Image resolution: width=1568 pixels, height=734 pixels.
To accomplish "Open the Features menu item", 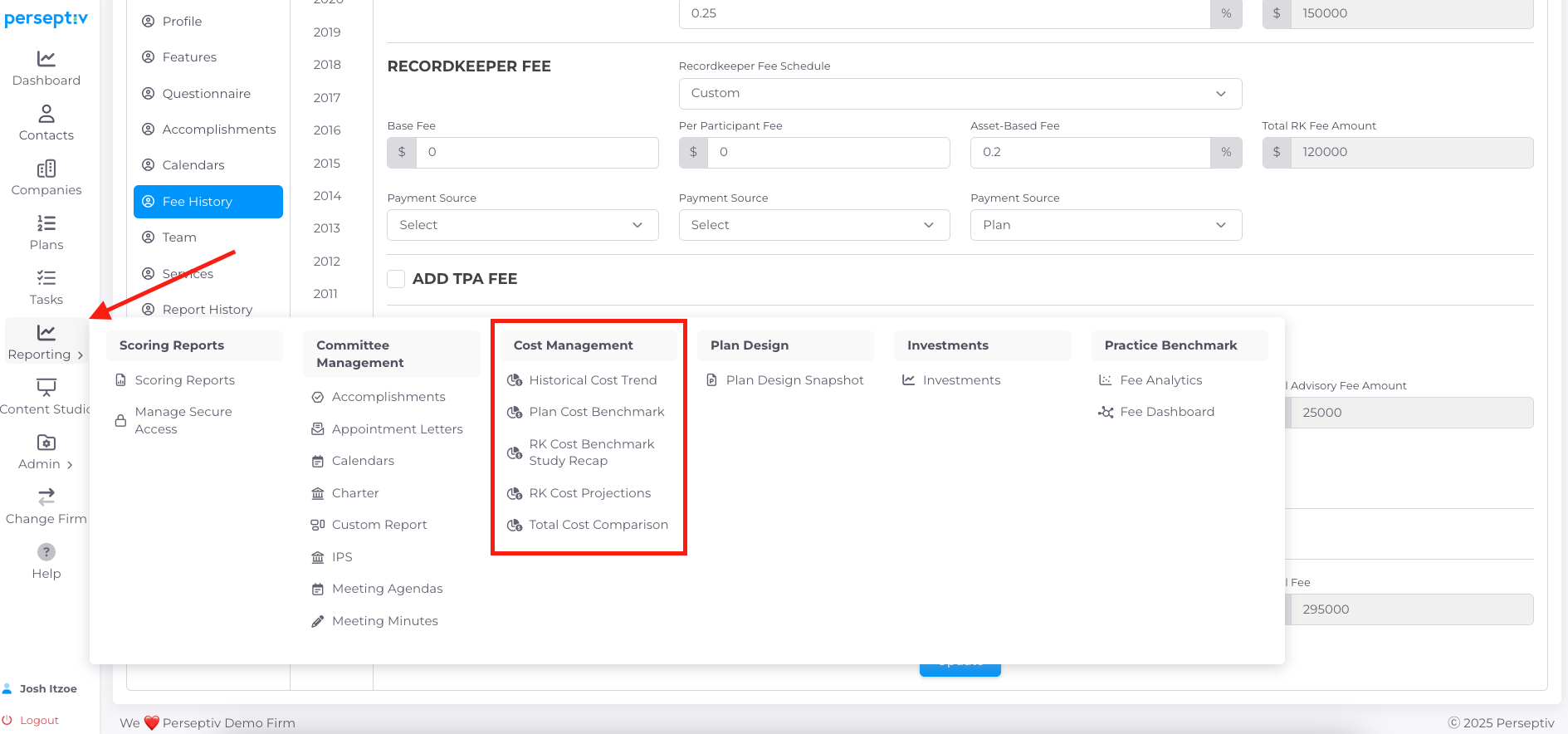I will (x=208, y=57).
